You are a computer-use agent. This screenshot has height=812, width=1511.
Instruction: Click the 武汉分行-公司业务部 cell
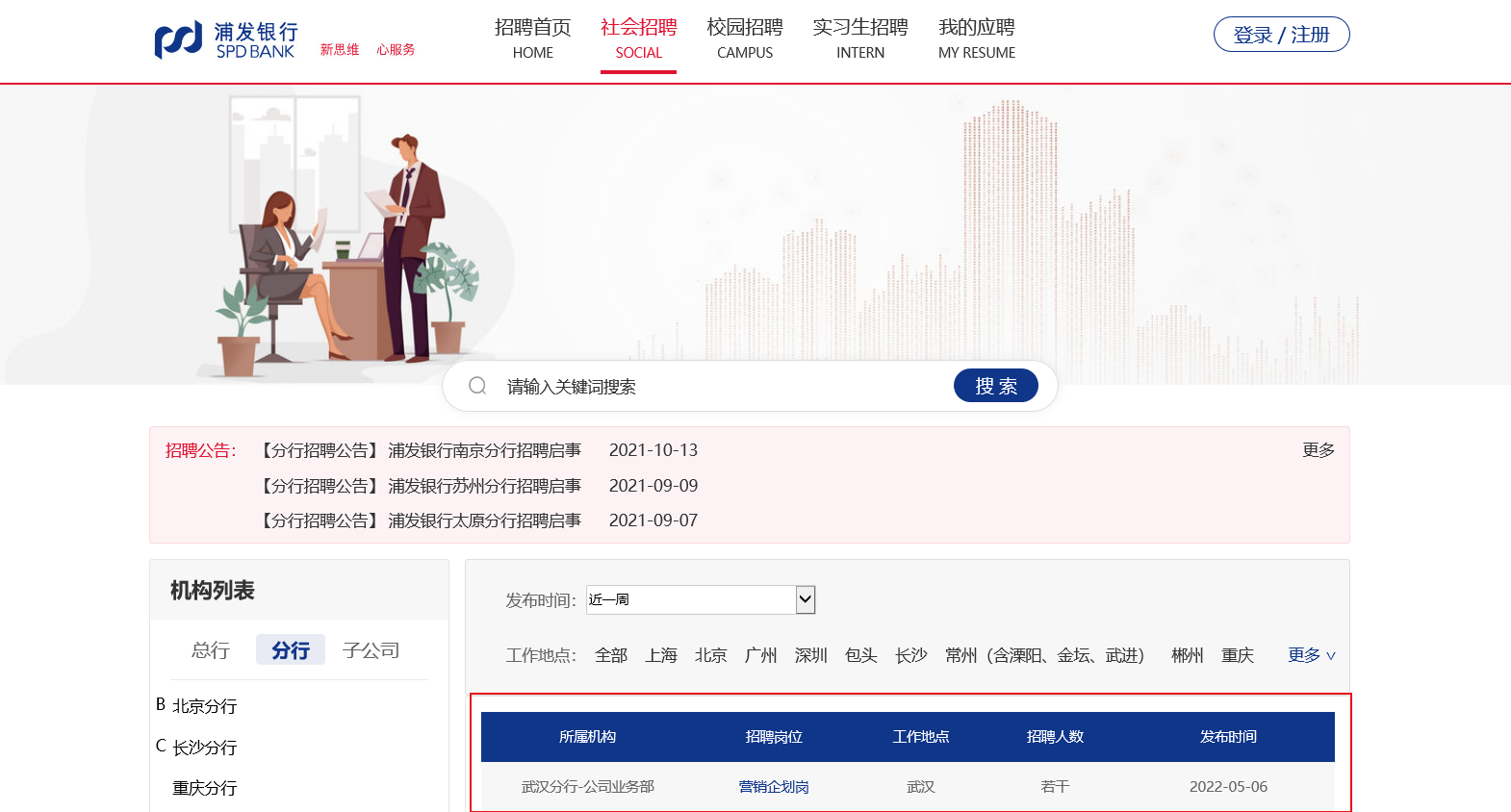pos(588,787)
